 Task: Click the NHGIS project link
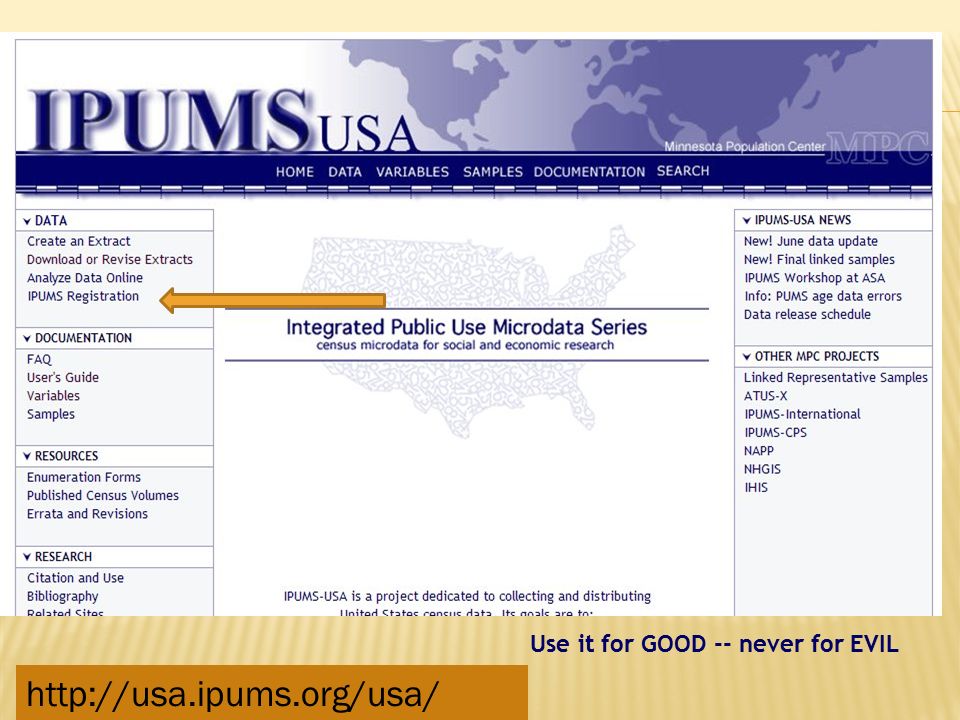tap(762, 470)
